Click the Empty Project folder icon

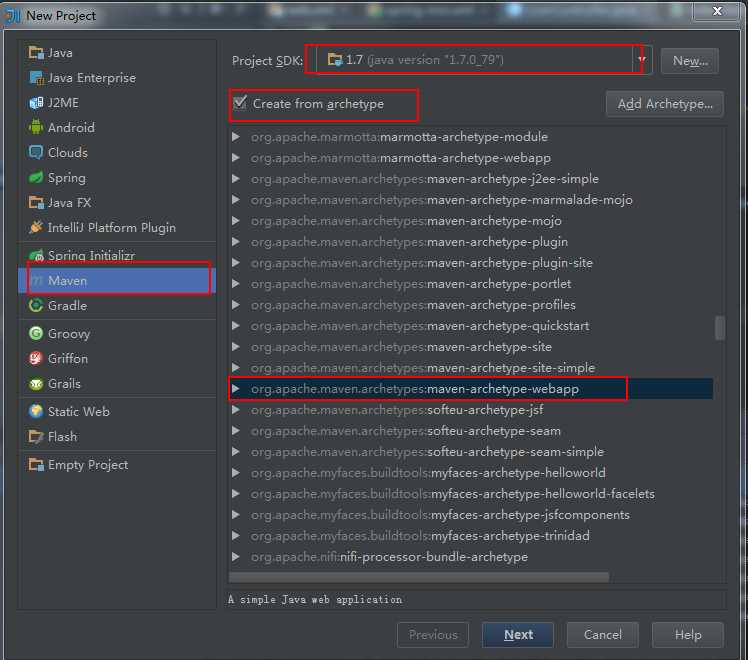36,464
